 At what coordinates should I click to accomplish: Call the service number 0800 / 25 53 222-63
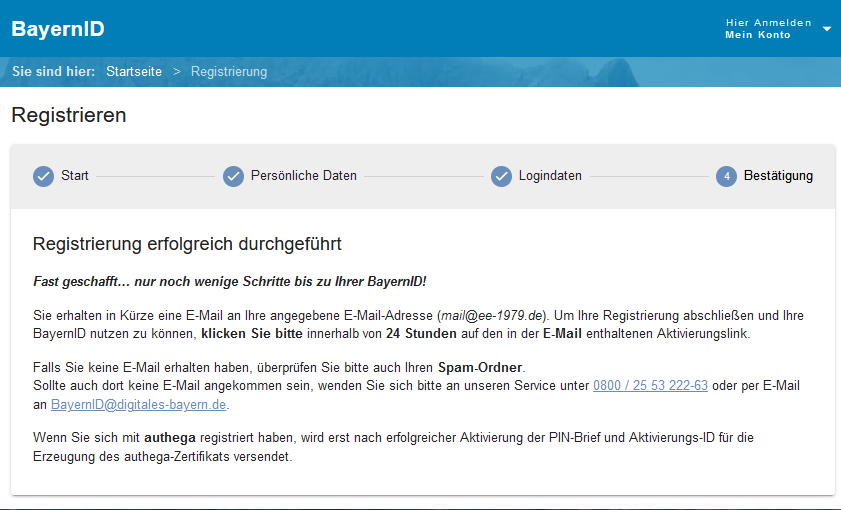(650, 386)
